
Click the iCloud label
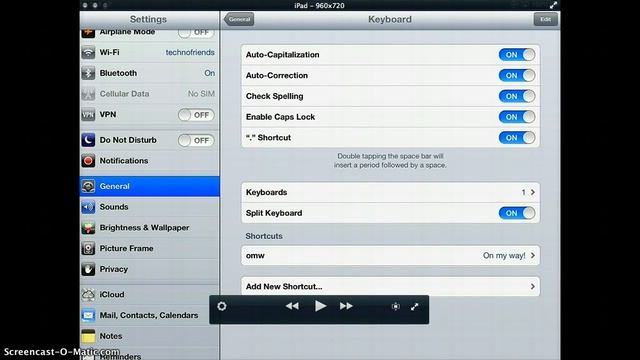112,294
